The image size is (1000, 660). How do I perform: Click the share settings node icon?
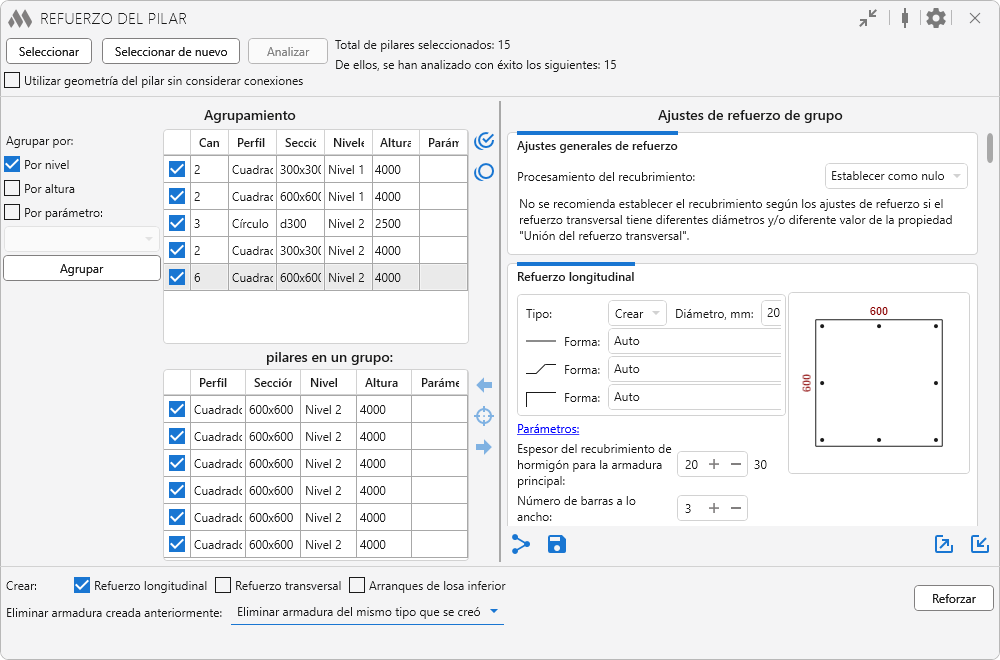521,544
